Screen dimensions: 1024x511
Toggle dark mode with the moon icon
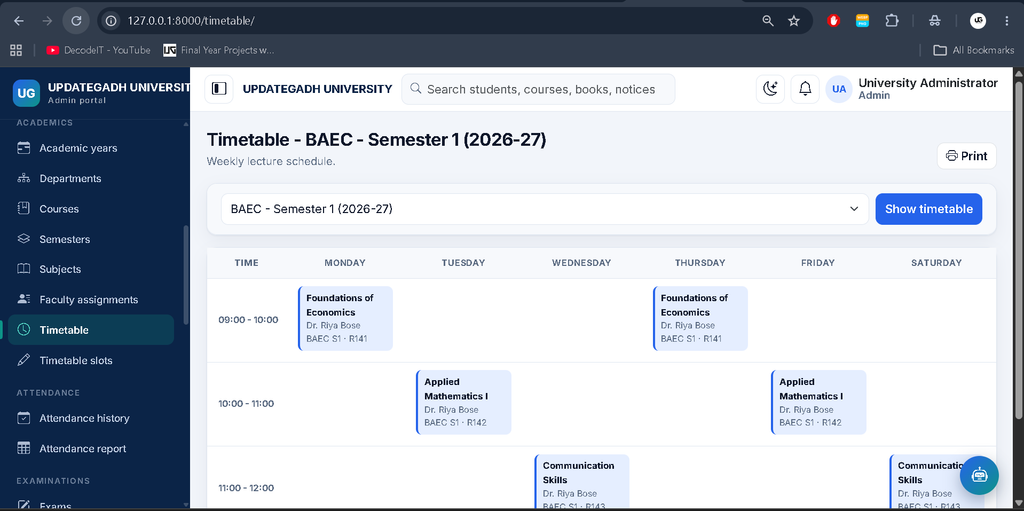(x=770, y=89)
